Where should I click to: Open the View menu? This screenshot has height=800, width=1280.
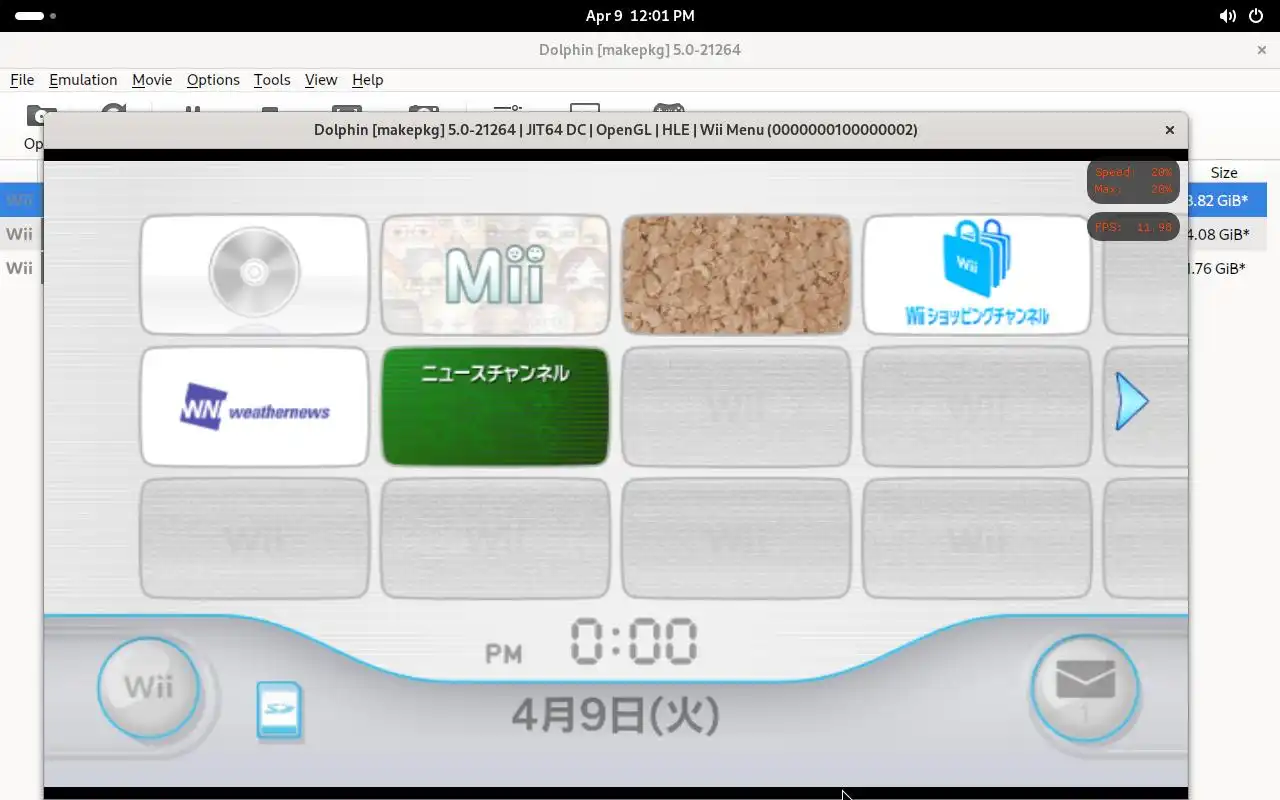(321, 80)
